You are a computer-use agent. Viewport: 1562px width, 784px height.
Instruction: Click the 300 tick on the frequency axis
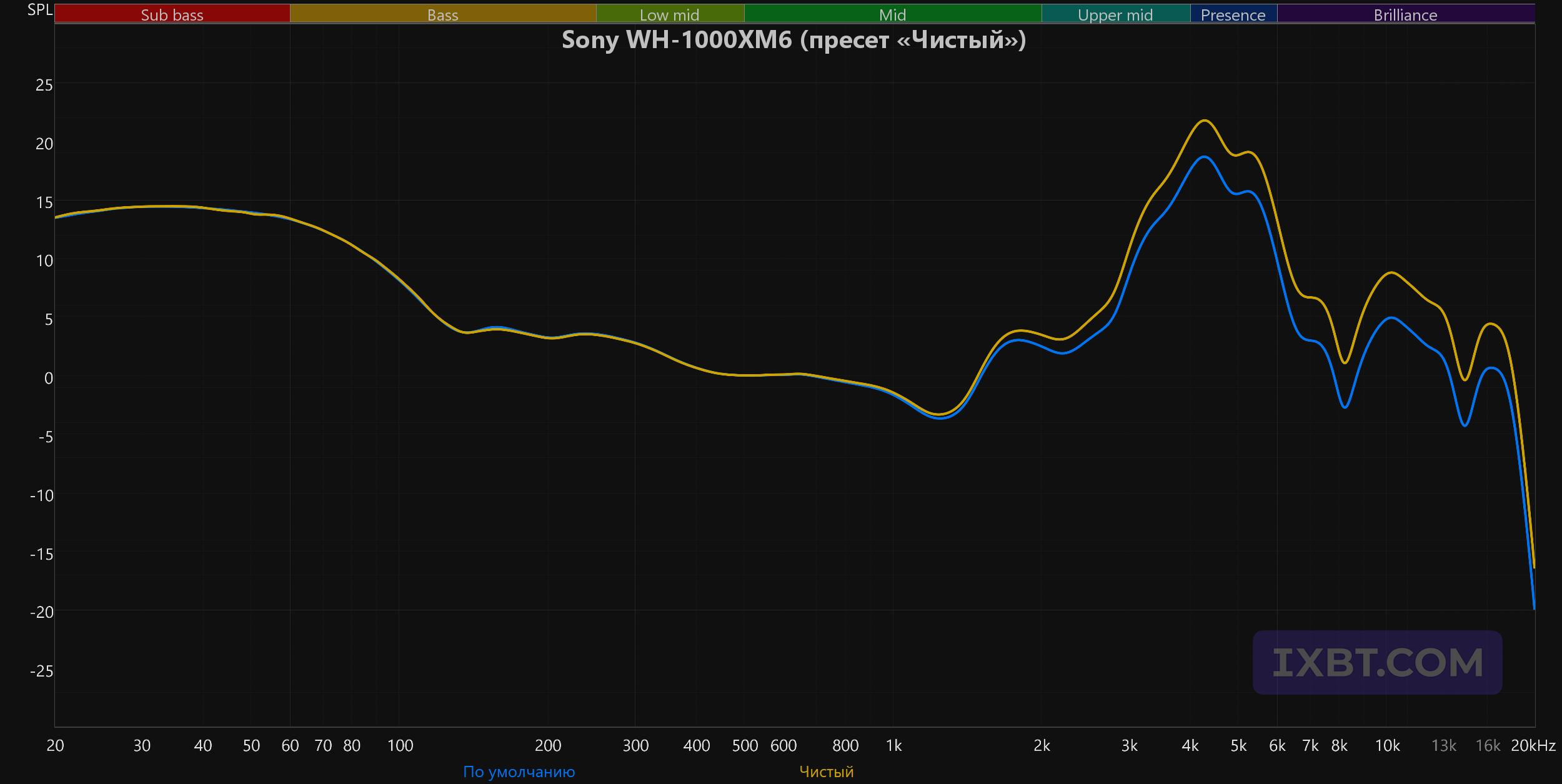(x=635, y=745)
